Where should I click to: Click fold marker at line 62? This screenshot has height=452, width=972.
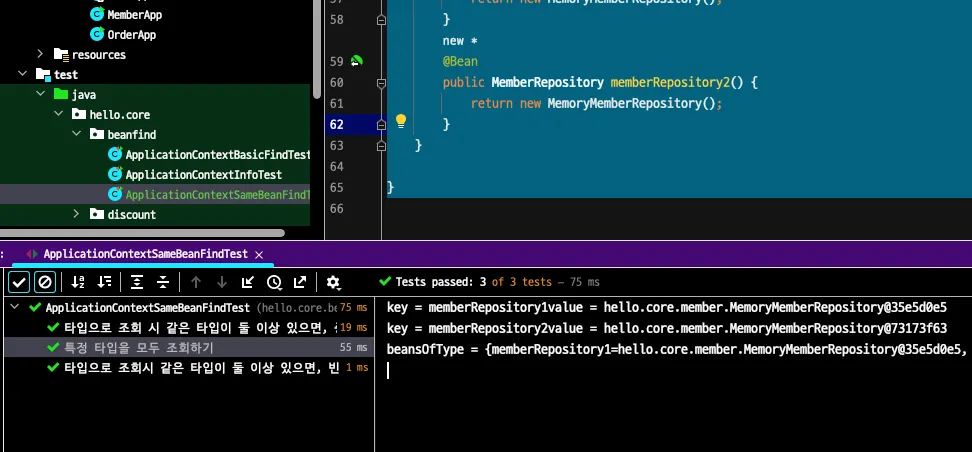click(x=381, y=124)
